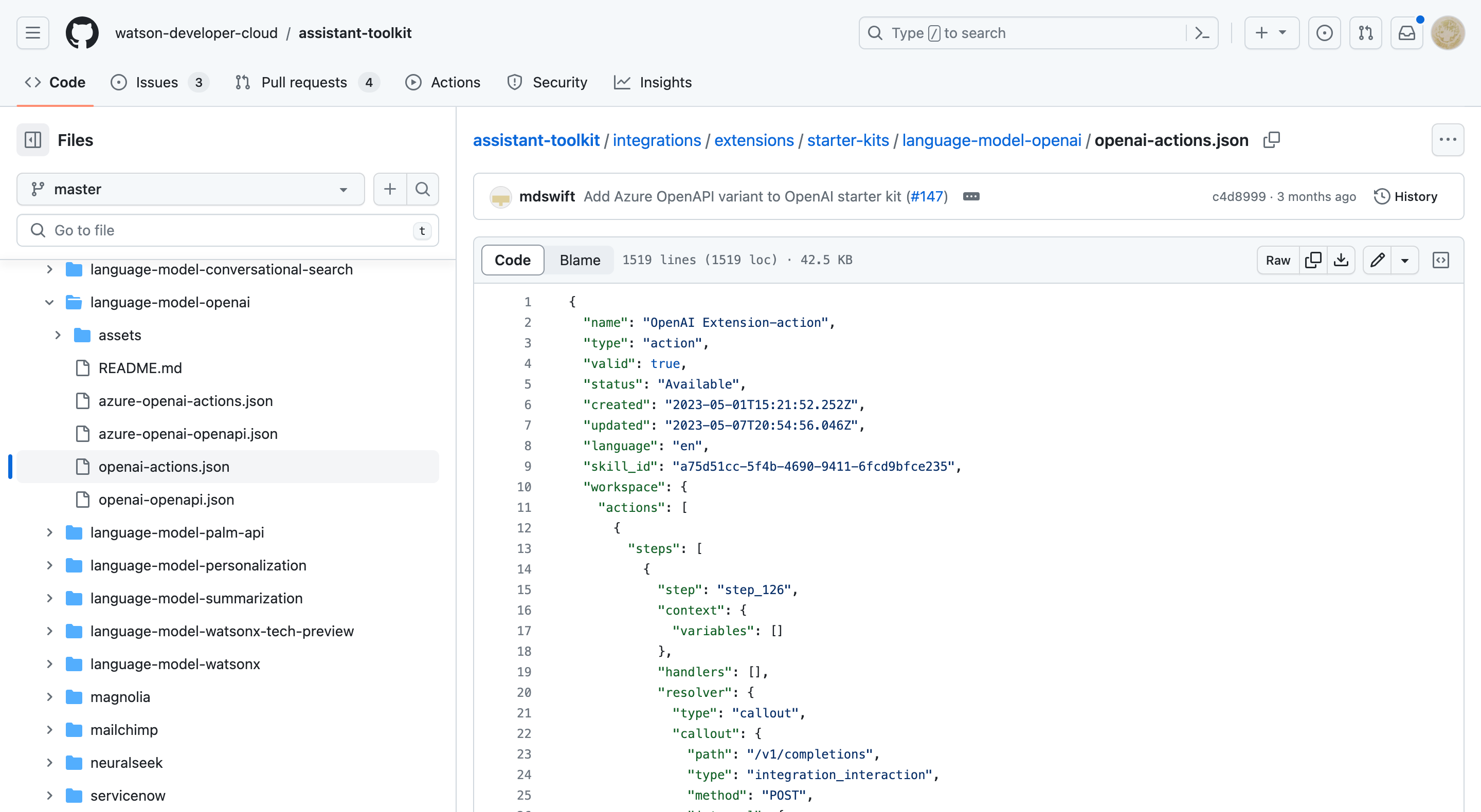Open the symbols panel icon

[x=1440, y=261]
